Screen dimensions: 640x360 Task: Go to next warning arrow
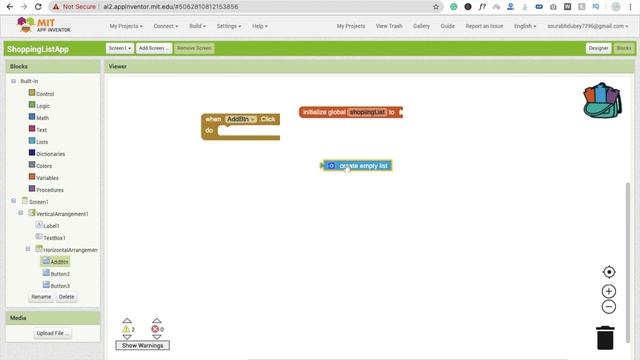point(127,337)
